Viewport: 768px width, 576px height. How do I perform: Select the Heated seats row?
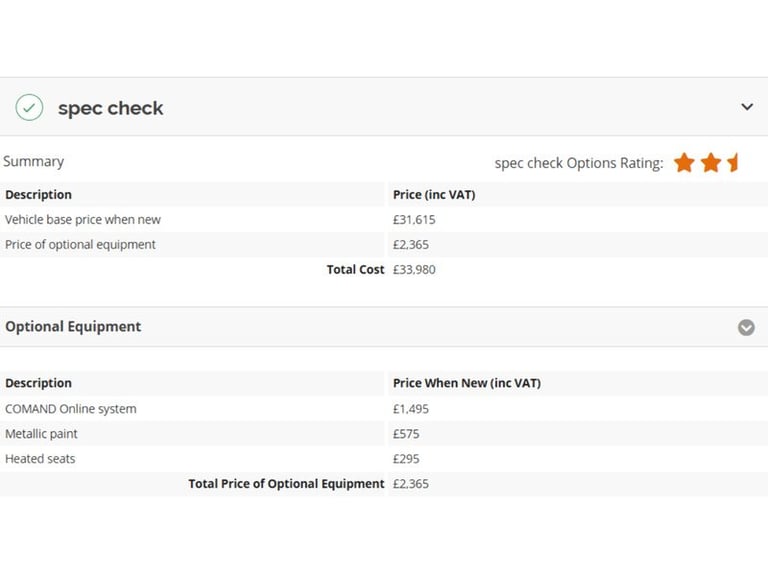tap(384, 458)
